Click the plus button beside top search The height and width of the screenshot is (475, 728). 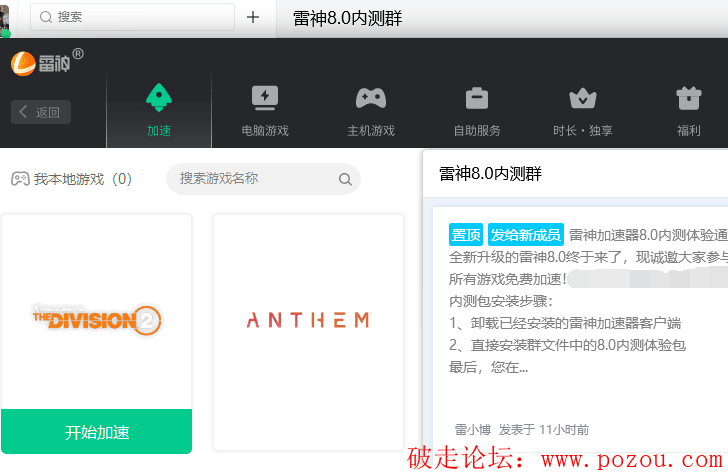coord(253,17)
